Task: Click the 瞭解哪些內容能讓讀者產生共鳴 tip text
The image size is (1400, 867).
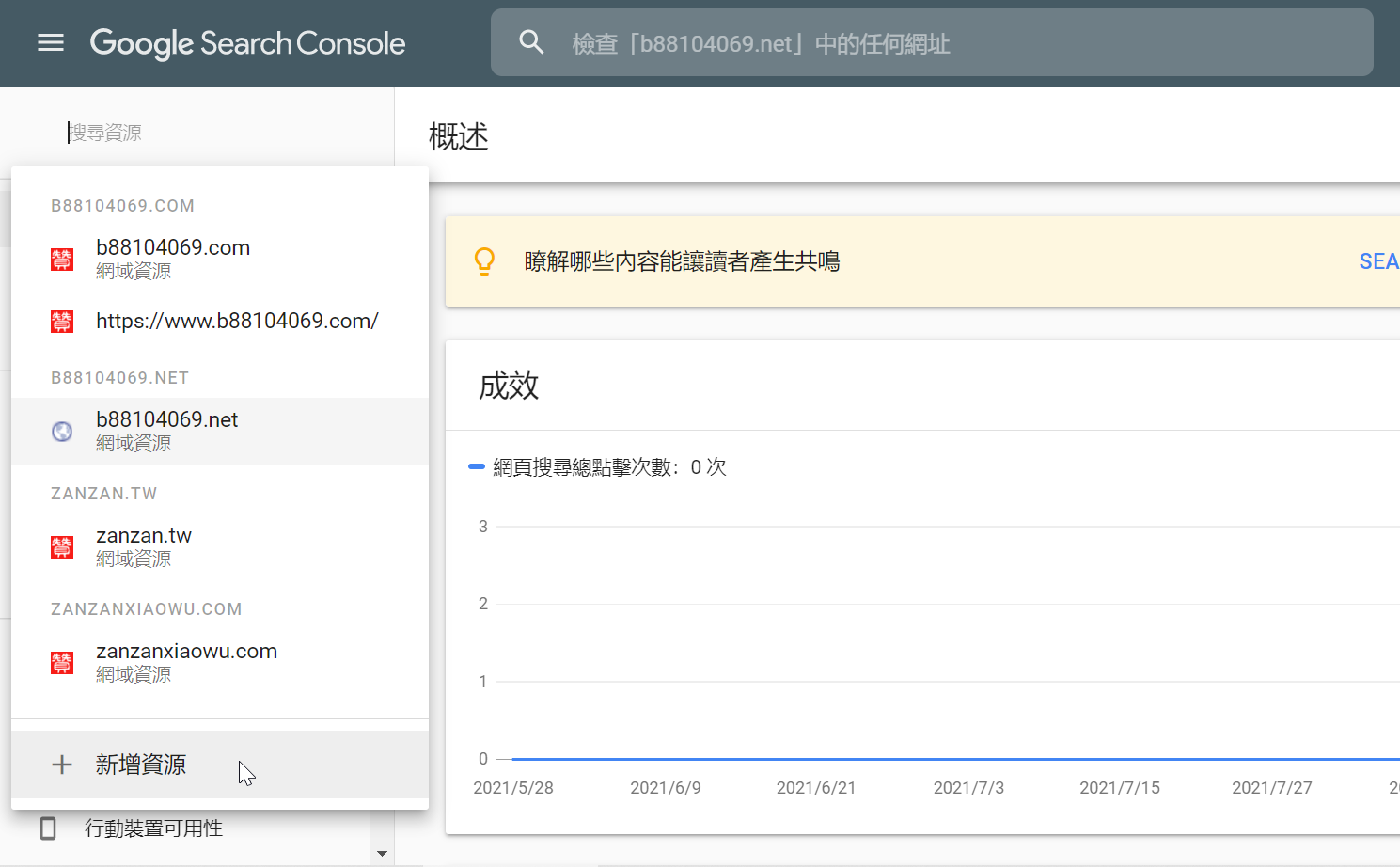Action: (683, 261)
